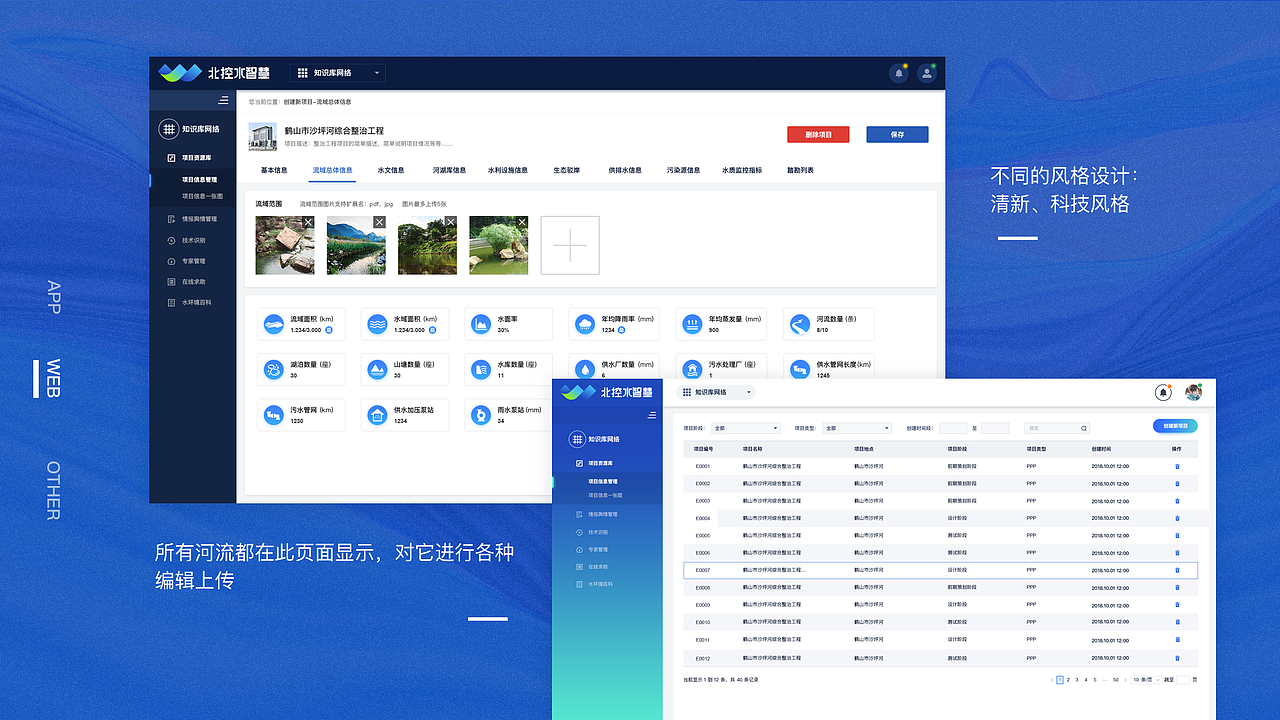
Task: Click the 供水厂数量 water drop icon
Action: tap(585, 370)
